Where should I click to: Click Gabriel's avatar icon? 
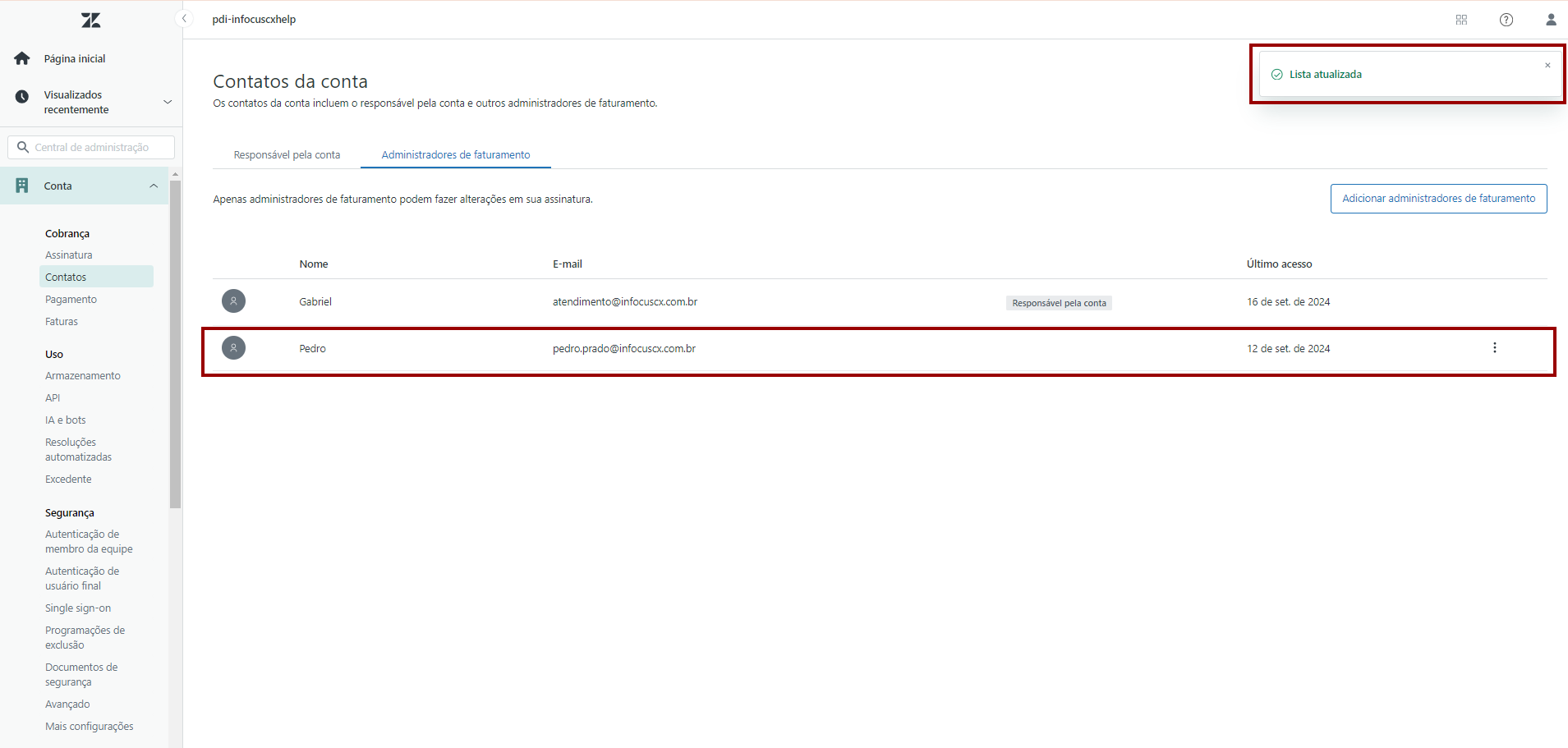233,301
